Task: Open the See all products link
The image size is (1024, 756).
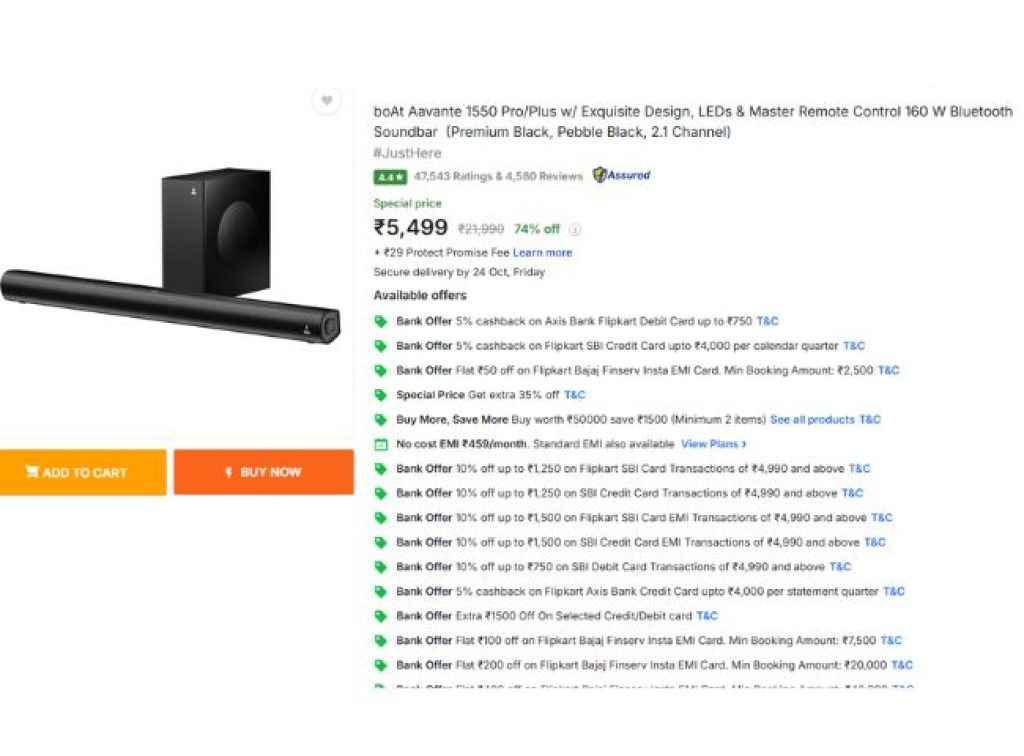Action: [812, 420]
